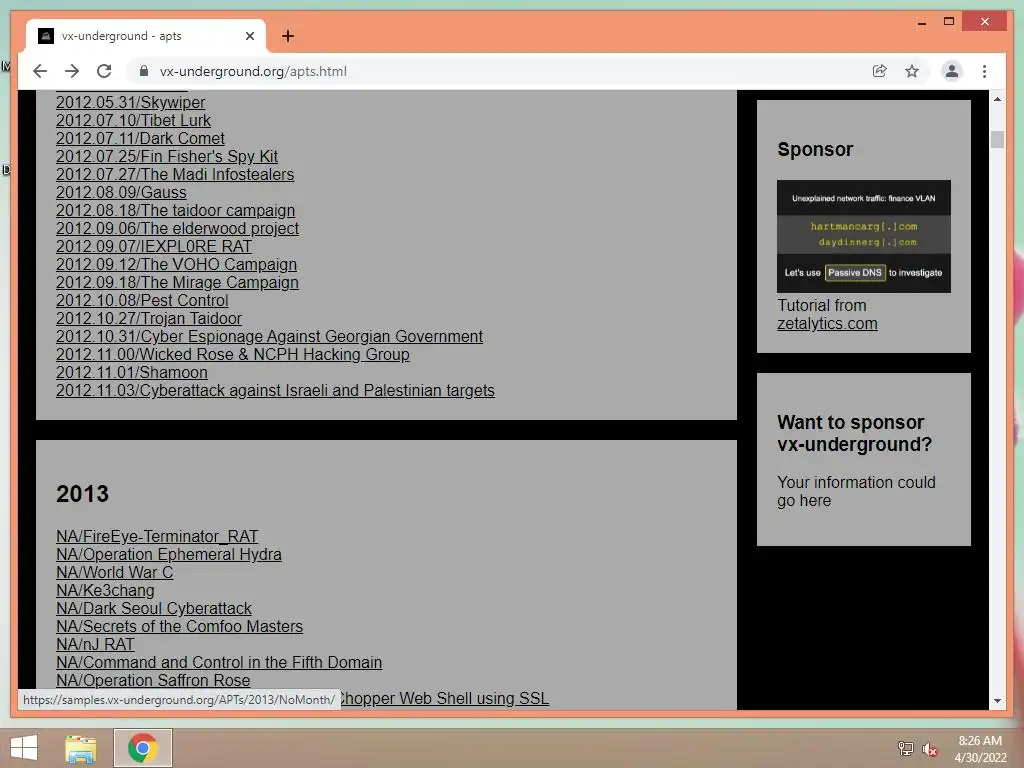Open the Chrome profile menu
The height and width of the screenshot is (768, 1024).
tap(952, 71)
